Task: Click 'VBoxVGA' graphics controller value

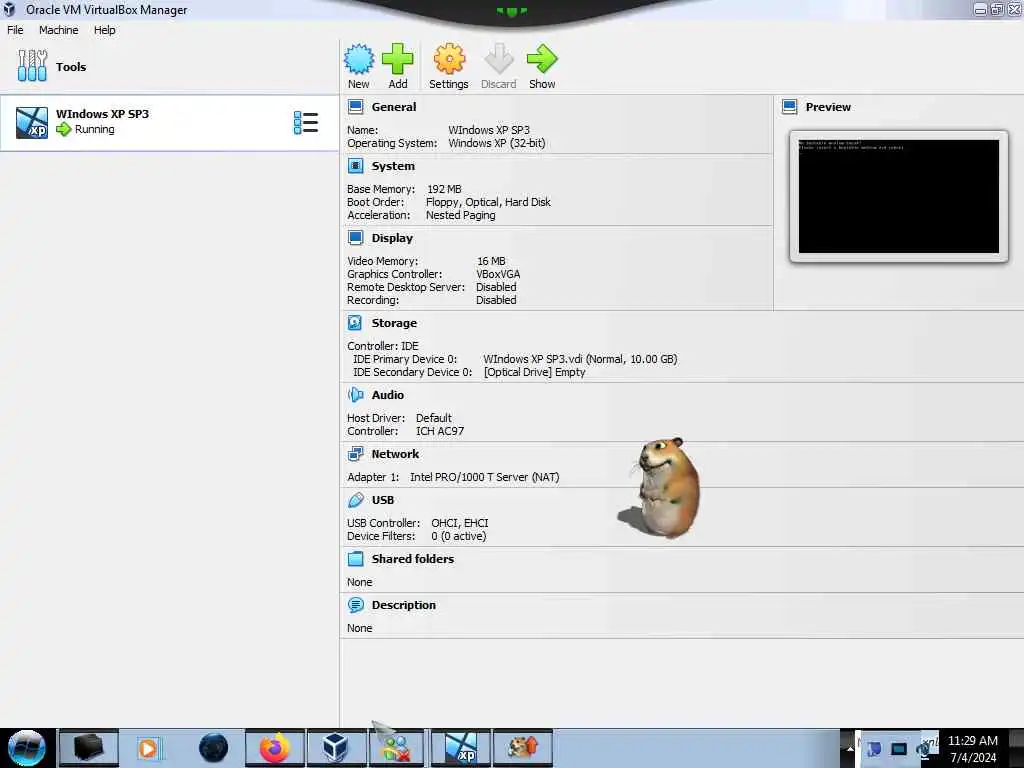Action: click(498, 274)
